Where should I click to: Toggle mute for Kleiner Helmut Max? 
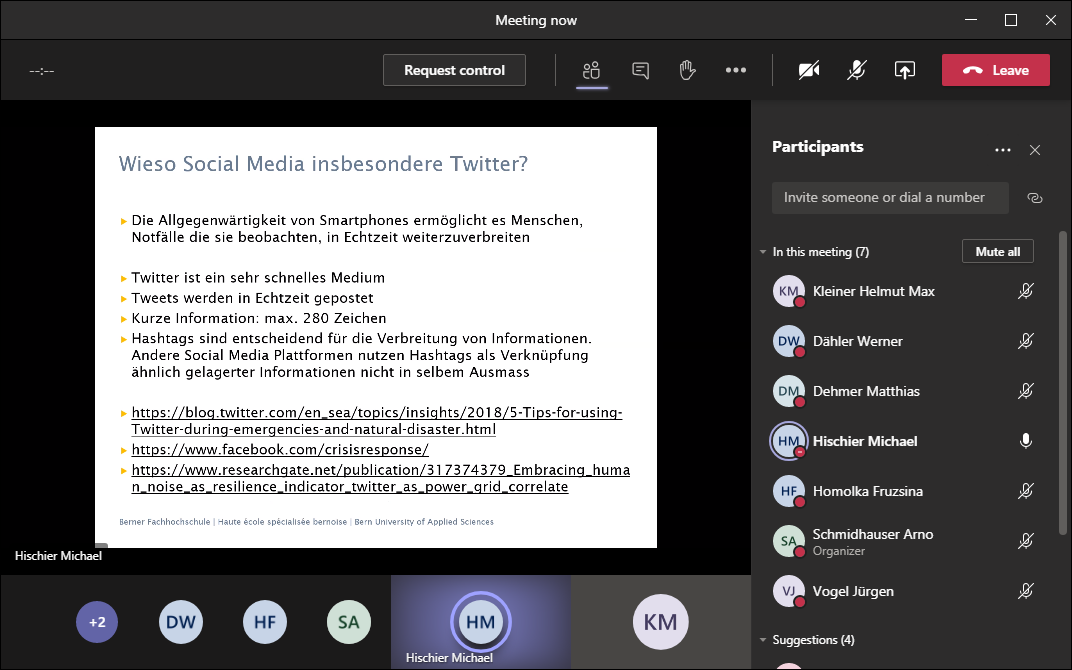(x=1025, y=291)
